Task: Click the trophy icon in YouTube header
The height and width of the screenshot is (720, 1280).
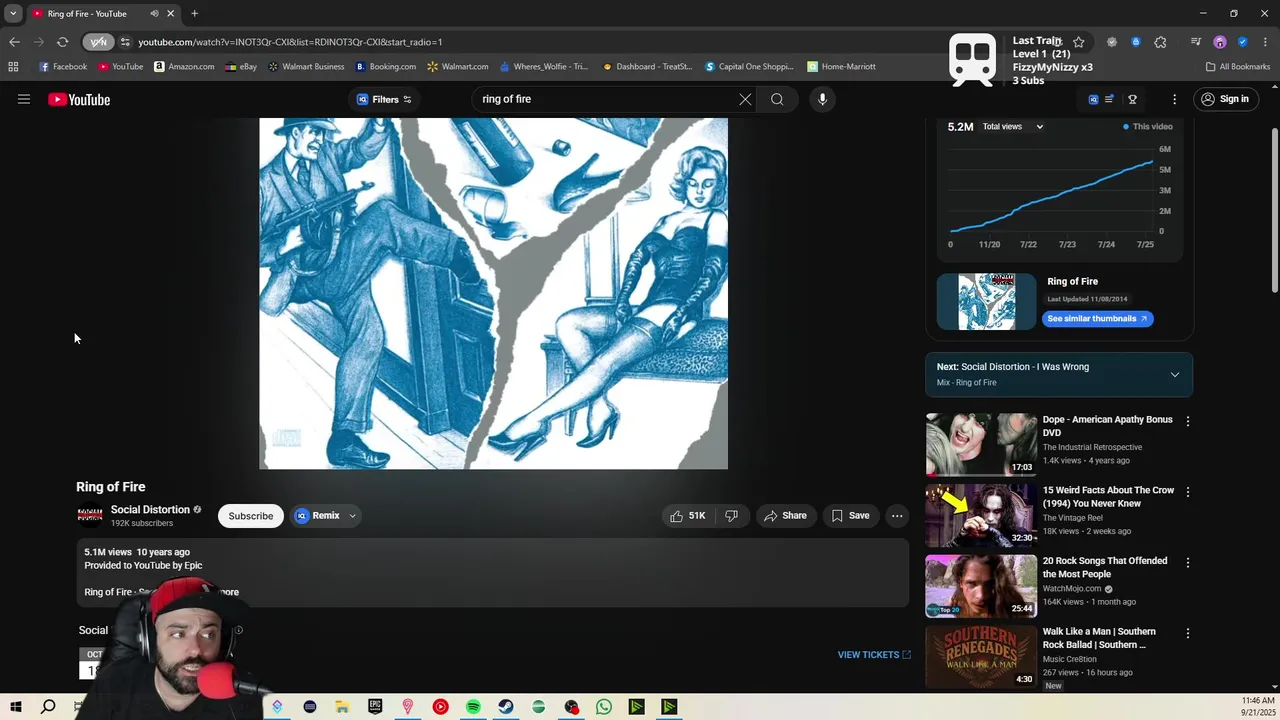Action: pyautogui.click(x=1132, y=99)
